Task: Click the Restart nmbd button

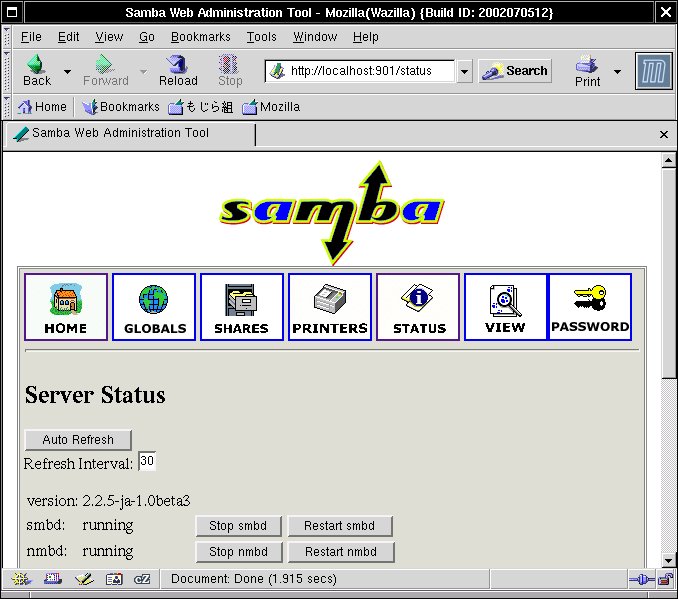Action: tap(341, 552)
